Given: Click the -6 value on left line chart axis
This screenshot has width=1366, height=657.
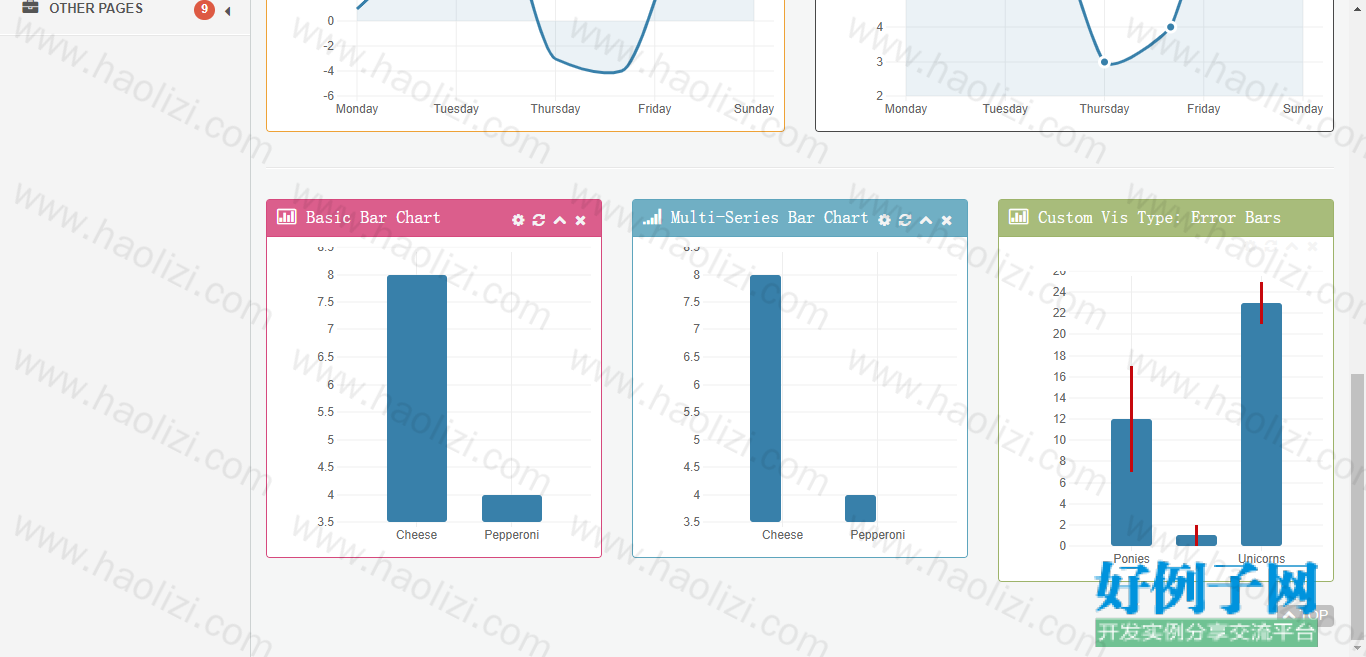Looking at the screenshot, I should 328,96.
